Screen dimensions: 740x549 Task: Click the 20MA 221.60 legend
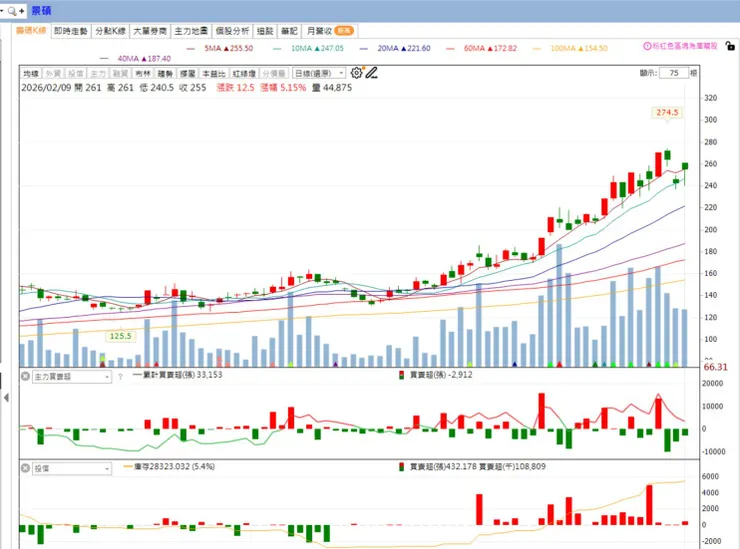click(x=395, y=48)
